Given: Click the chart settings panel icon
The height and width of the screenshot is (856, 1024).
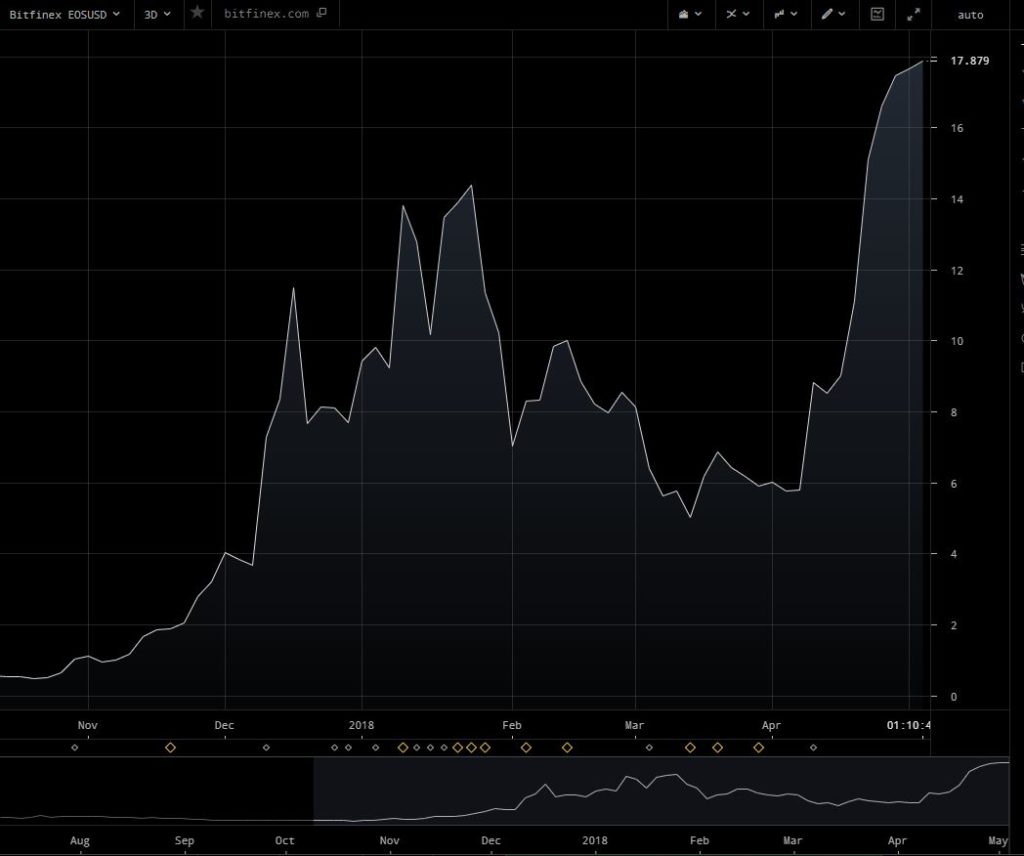Looking at the screenshot, I should coord(877,14).
